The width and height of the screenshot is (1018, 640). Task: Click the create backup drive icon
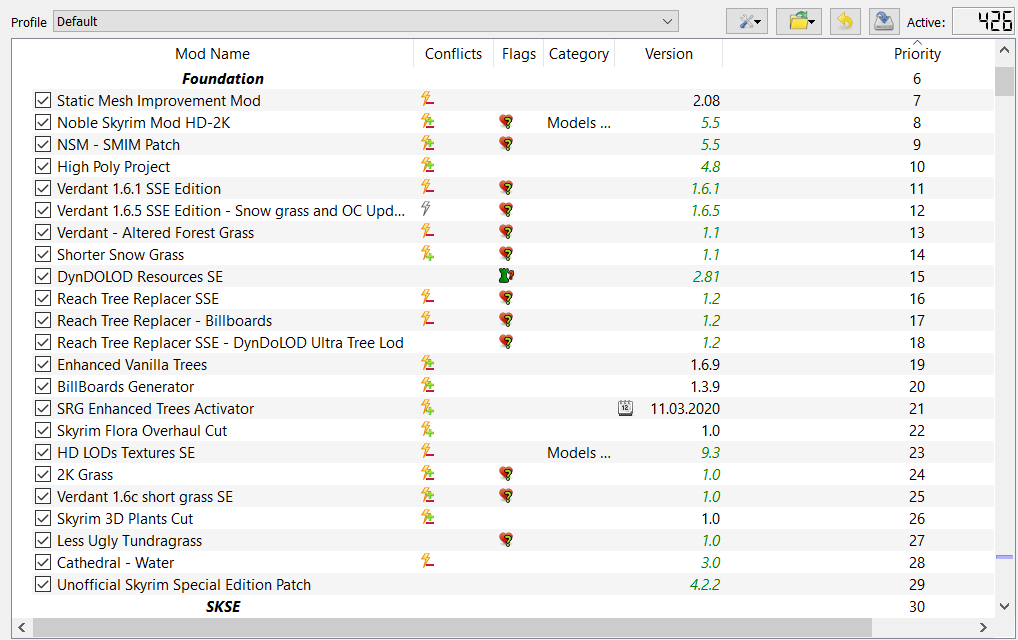click(884, 22)
